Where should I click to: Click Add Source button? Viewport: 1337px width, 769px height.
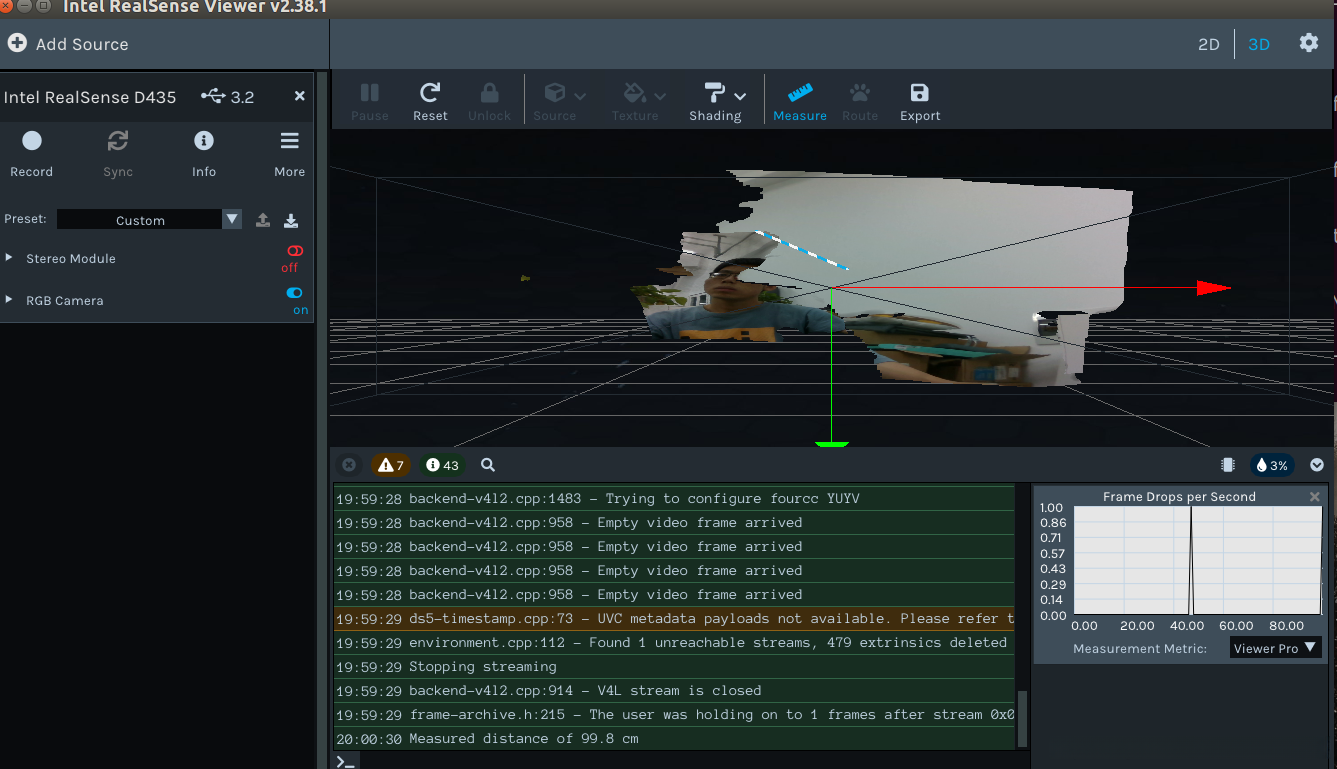(68, 44)
